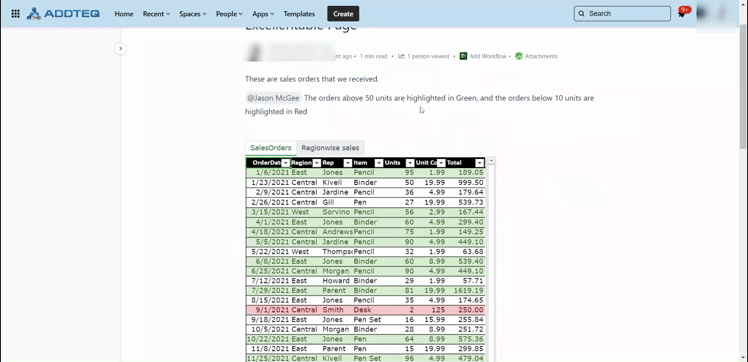Select the date cell 6/25/2021
This screenshot has height=362, width=748.
(x=268, y=271)
